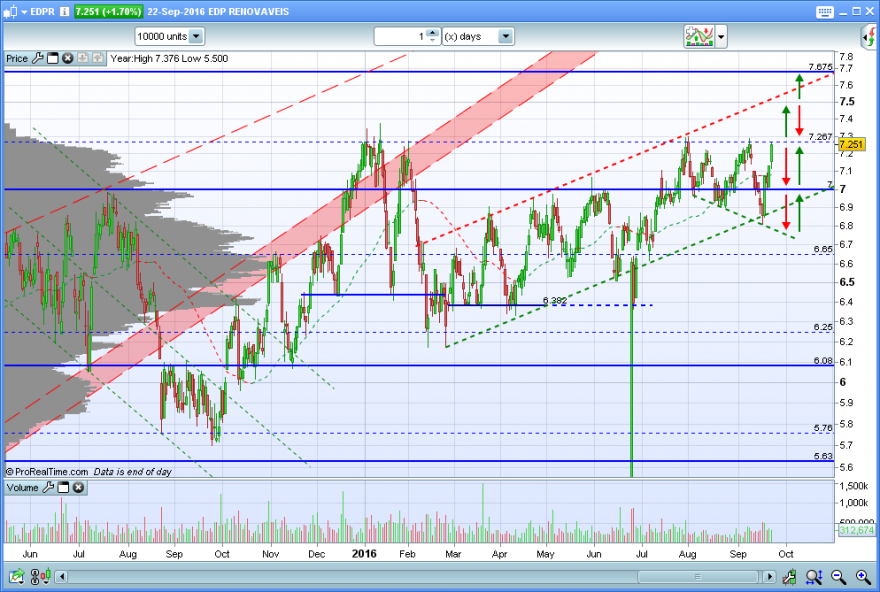Open the chart type dropdown beside EDPR
Image resolution: width=880 pixels, height=592 pixels.
coord(24,12)
